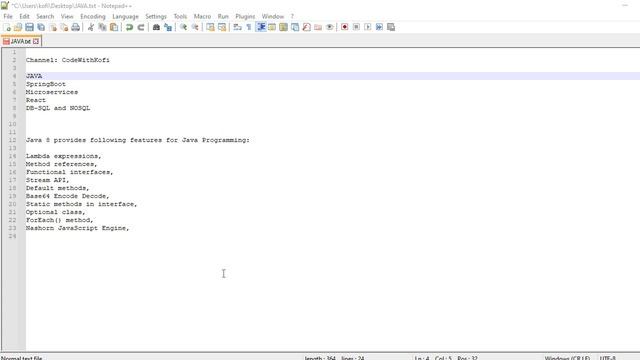Viewport: 640px width, 360px height.
Task: Open the Function List panel icon
Action: (x=307, y=27)
